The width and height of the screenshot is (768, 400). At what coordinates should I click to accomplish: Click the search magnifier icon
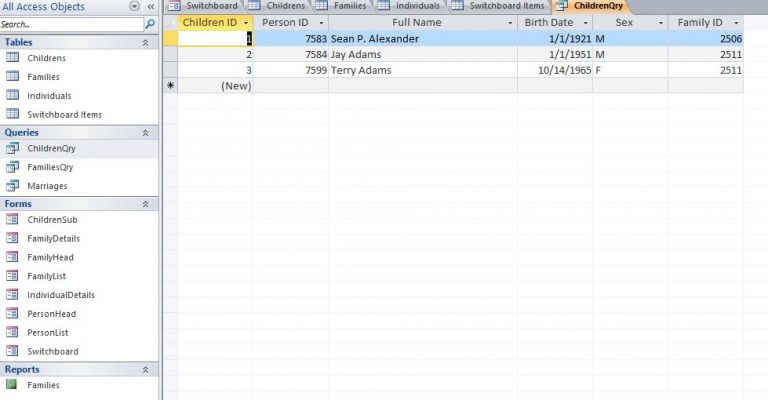(150, 24)
